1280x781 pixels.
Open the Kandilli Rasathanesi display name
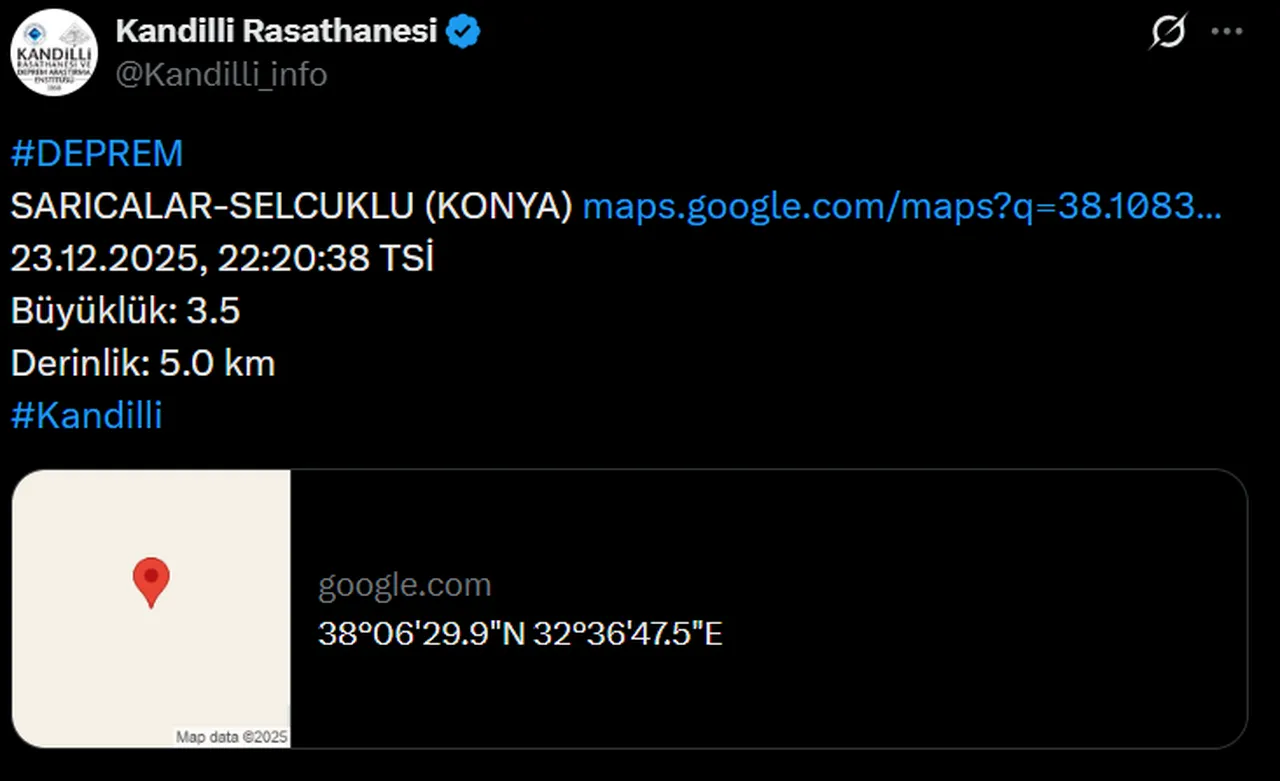click(x=277, y=32)
